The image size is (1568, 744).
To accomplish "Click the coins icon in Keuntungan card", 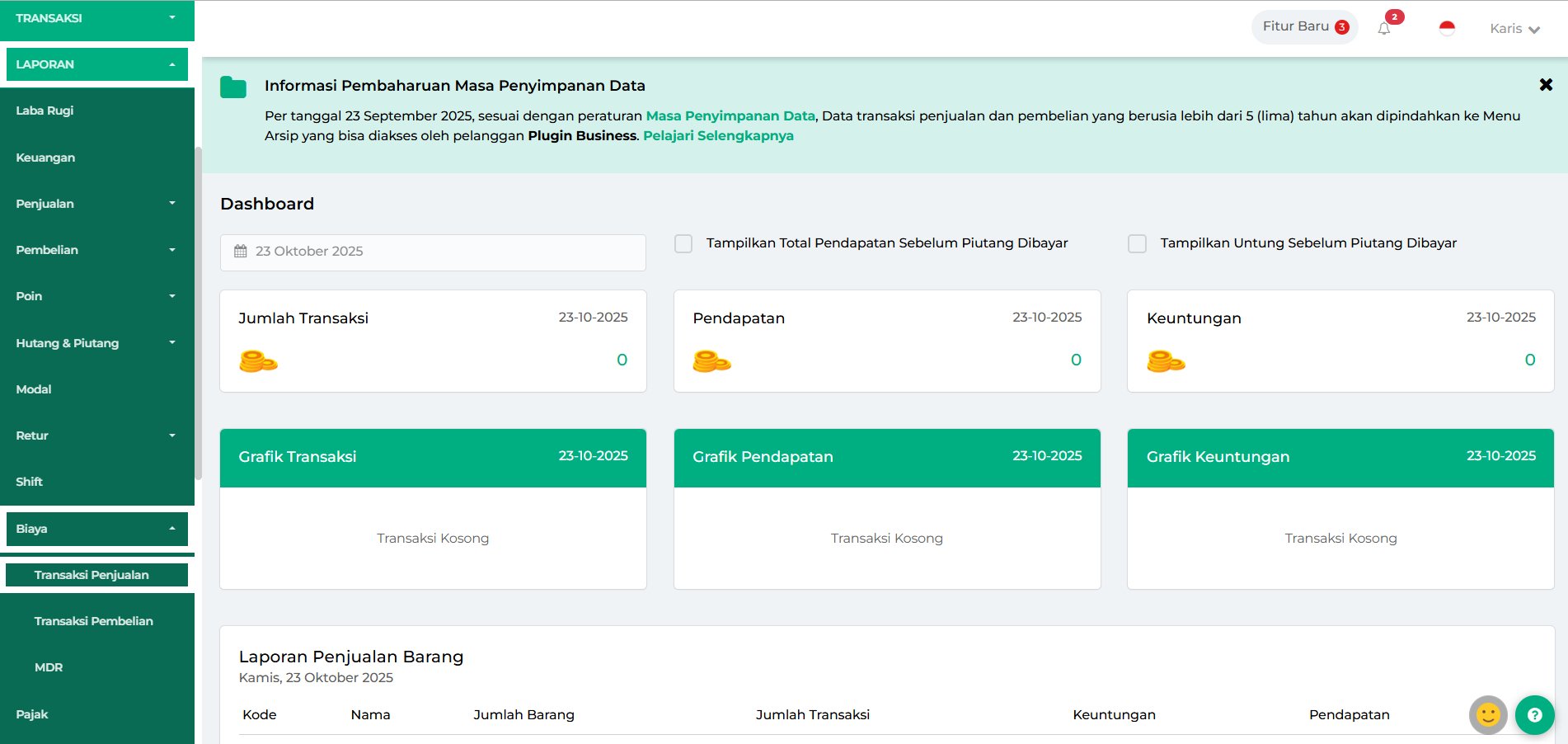I will tap(1166, 361).
